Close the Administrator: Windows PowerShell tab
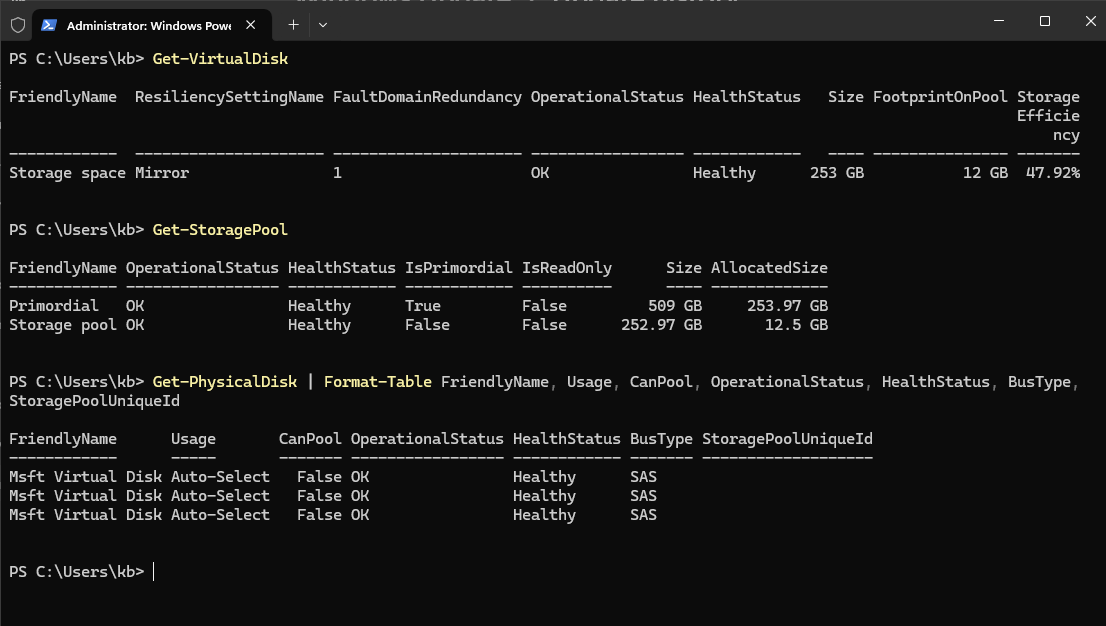Viewport: 1106px width, 626px height. [x=252, y=24]
